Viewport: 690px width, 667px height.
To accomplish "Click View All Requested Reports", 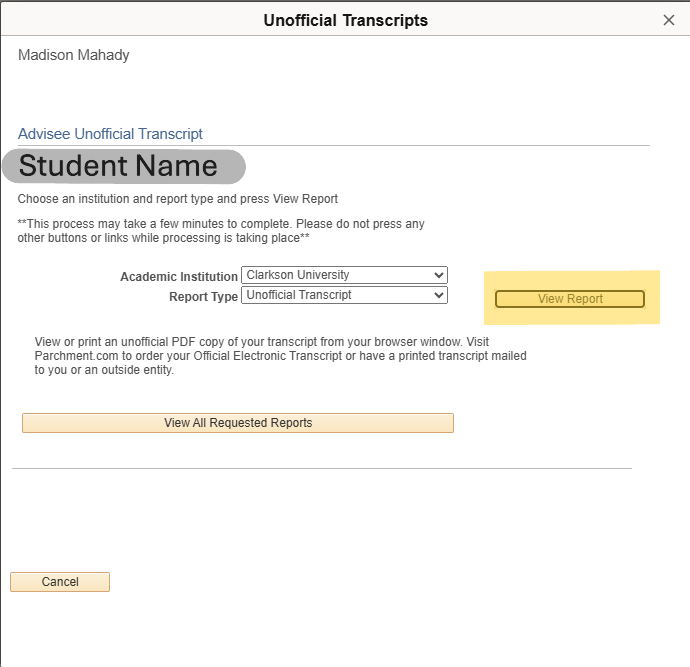I will tap(238, 423).
